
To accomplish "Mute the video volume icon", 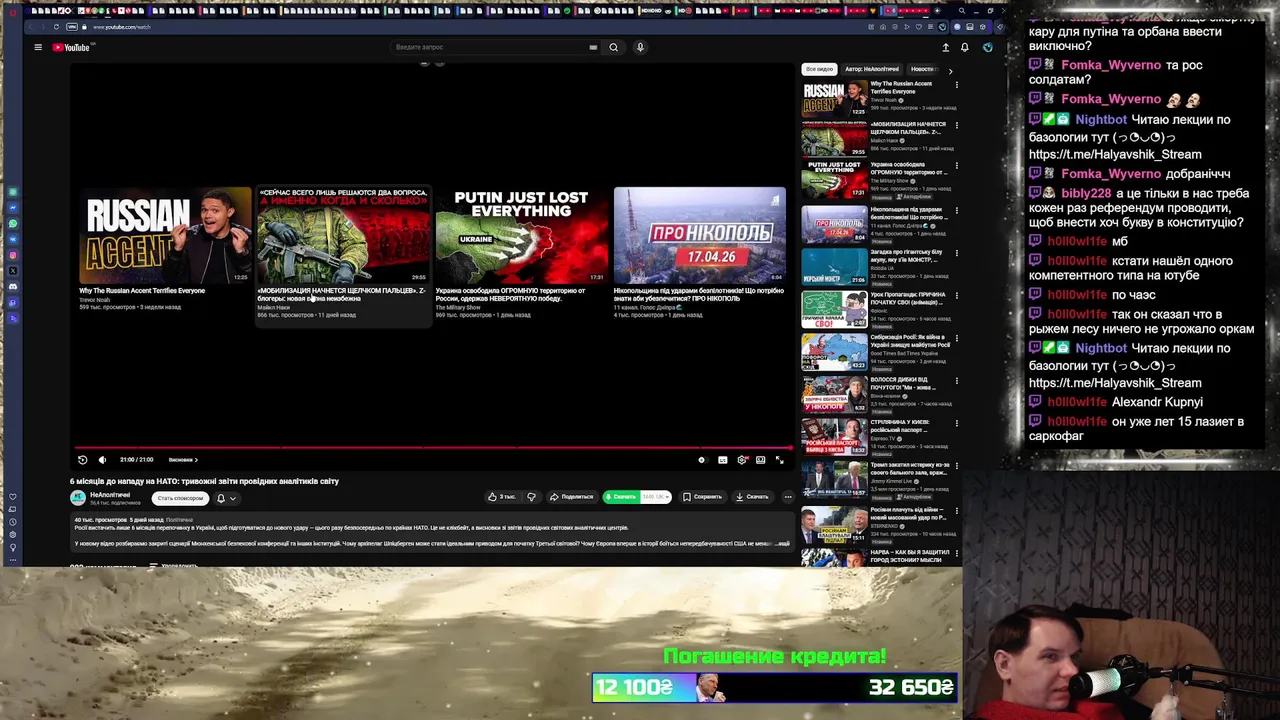I will [102, 460].
